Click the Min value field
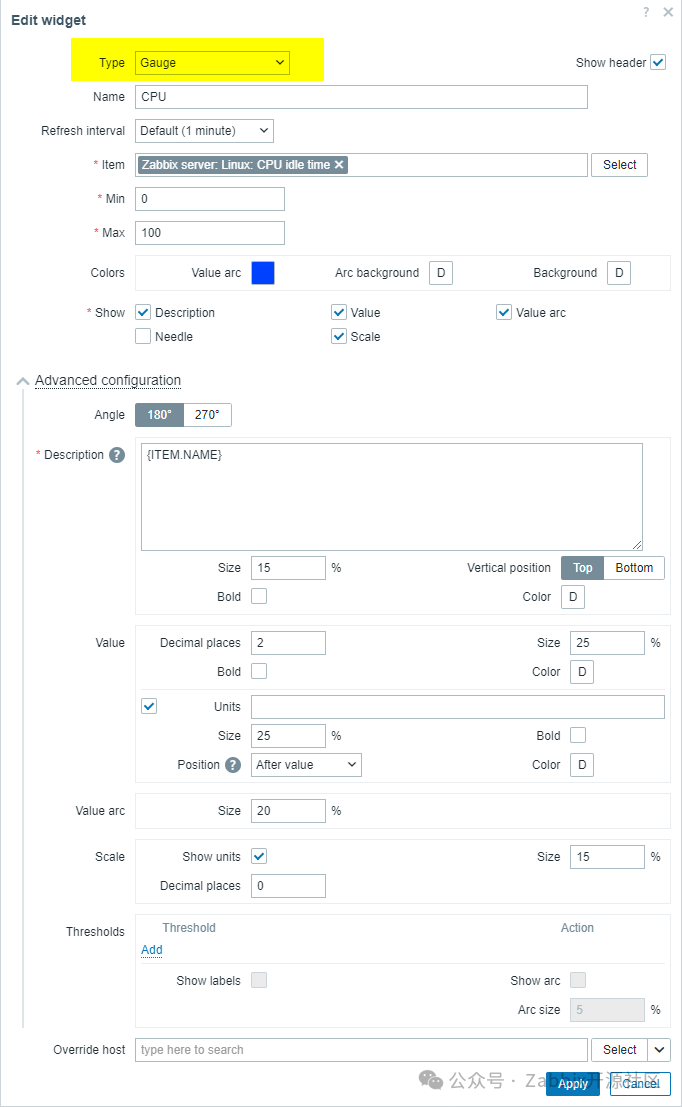This screenshot has width=682, height=1107. point(210,198)
